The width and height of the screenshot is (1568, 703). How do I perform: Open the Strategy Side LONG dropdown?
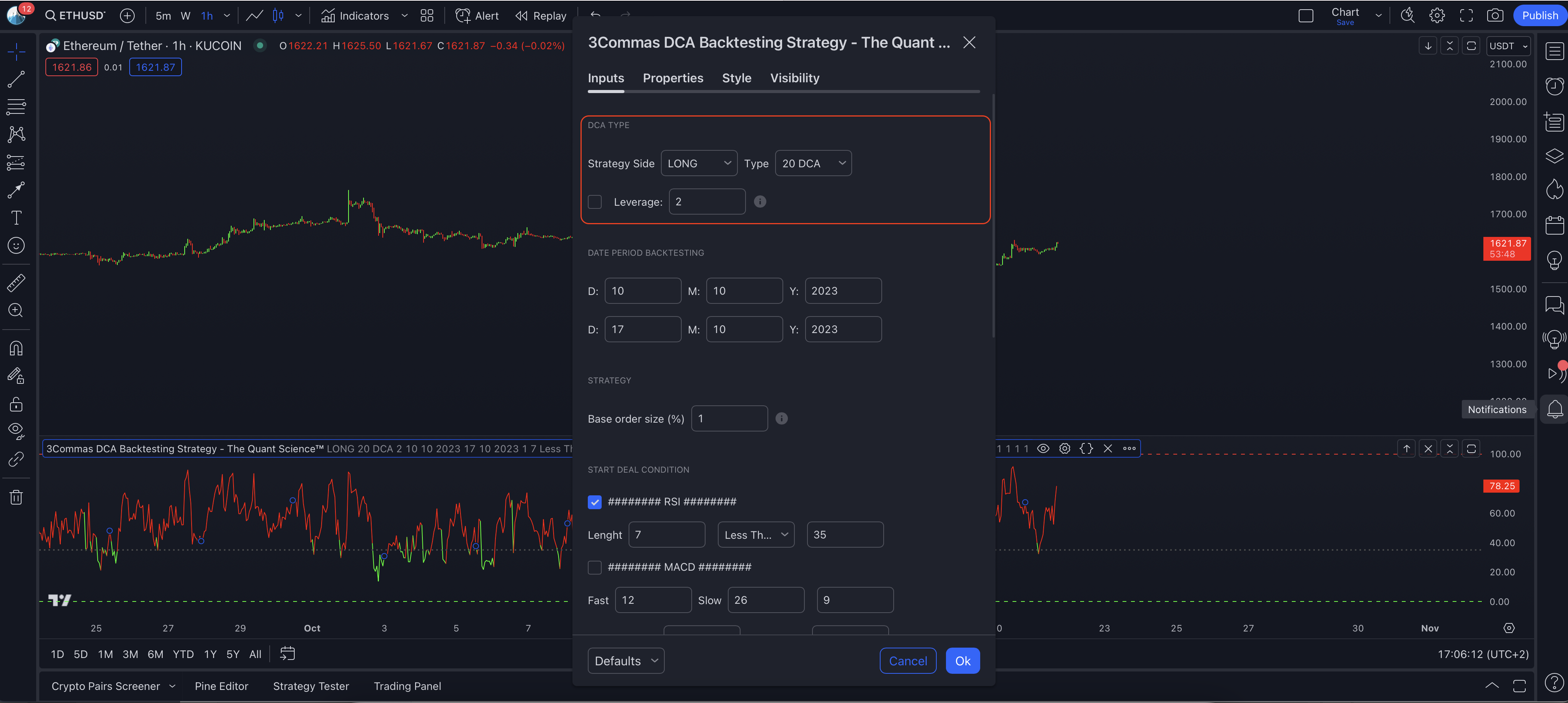[699, 163]
